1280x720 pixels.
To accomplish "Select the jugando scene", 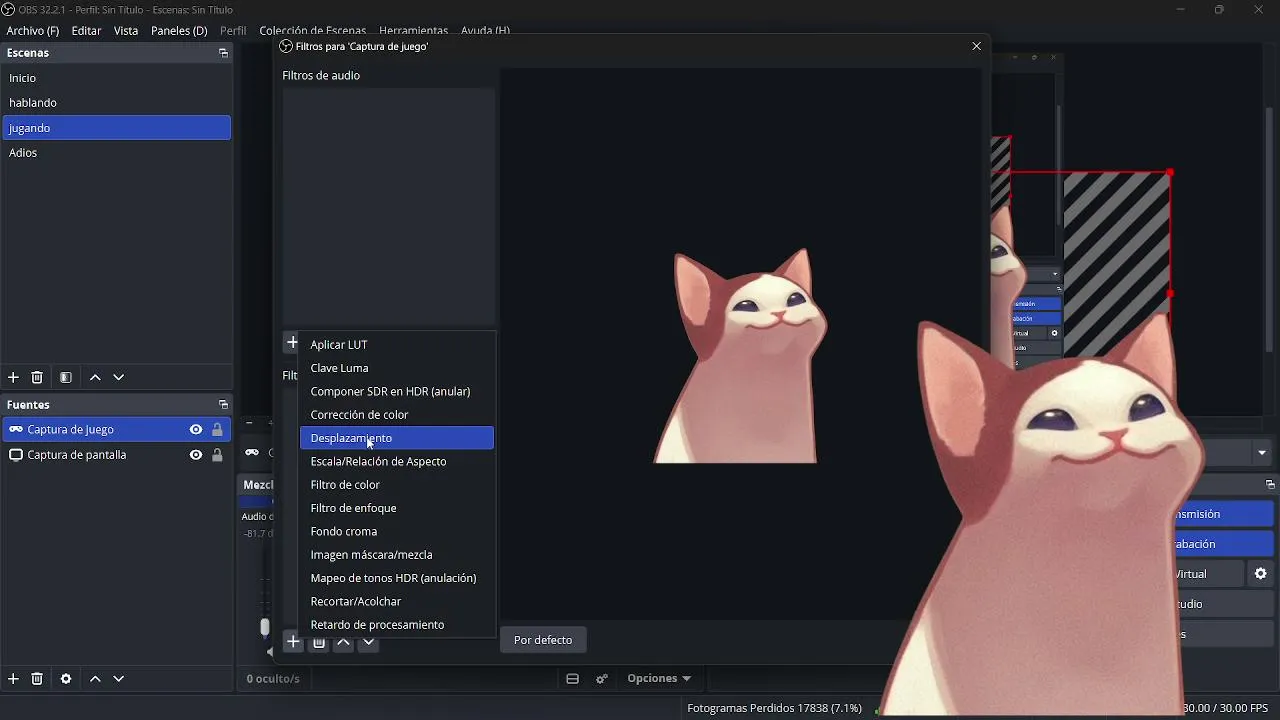I will (x=117, y=128).
